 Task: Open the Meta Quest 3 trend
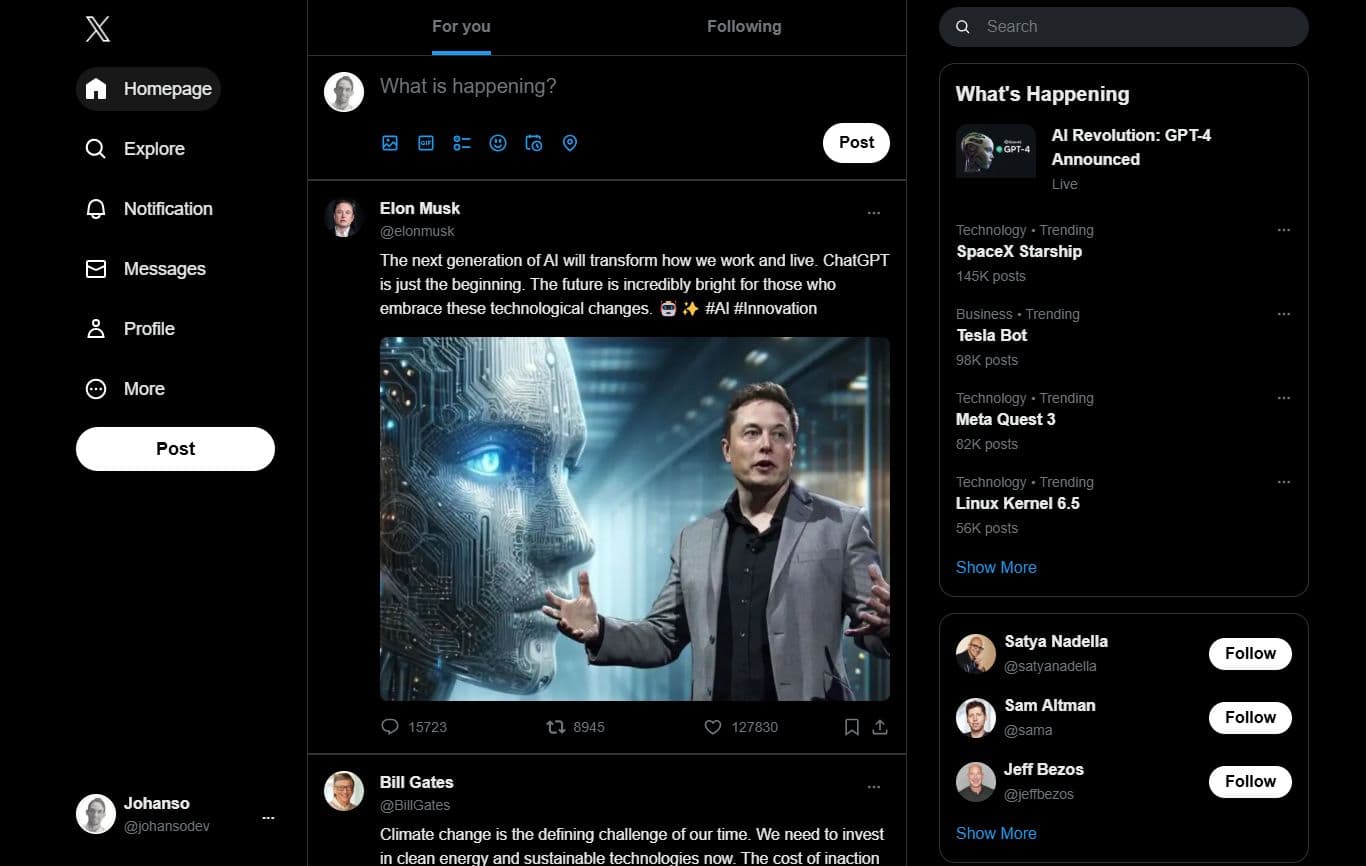[x=1006, y=420]
